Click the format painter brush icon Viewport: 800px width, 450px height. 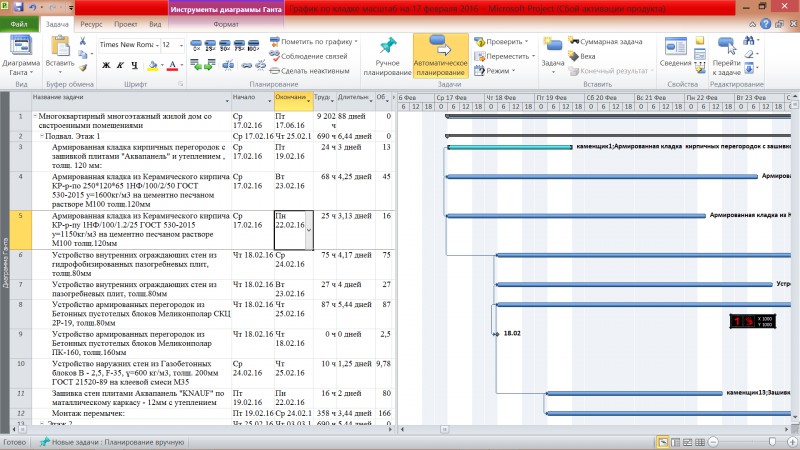click(83, 67)
